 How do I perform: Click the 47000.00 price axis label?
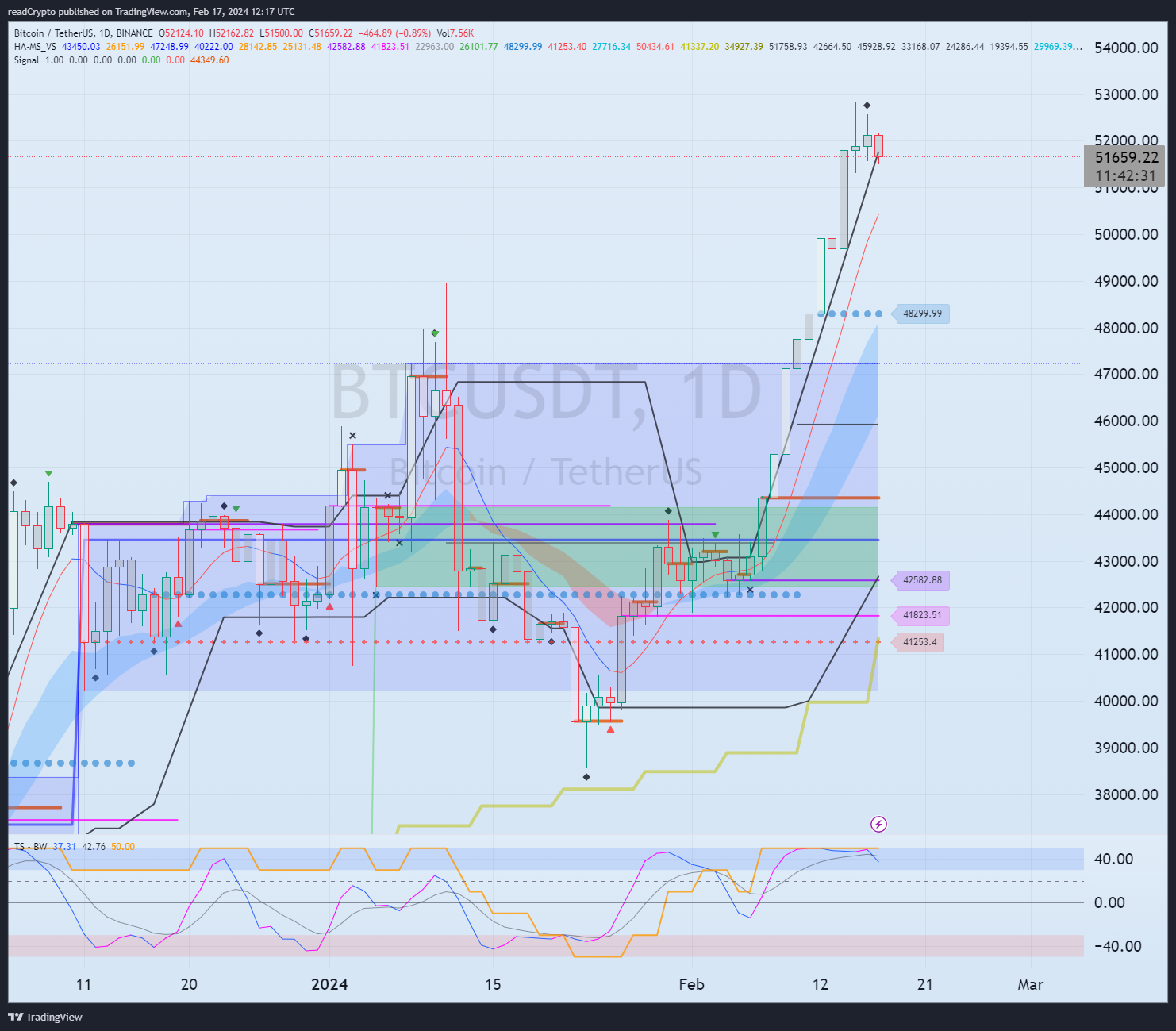point(1126,374)
